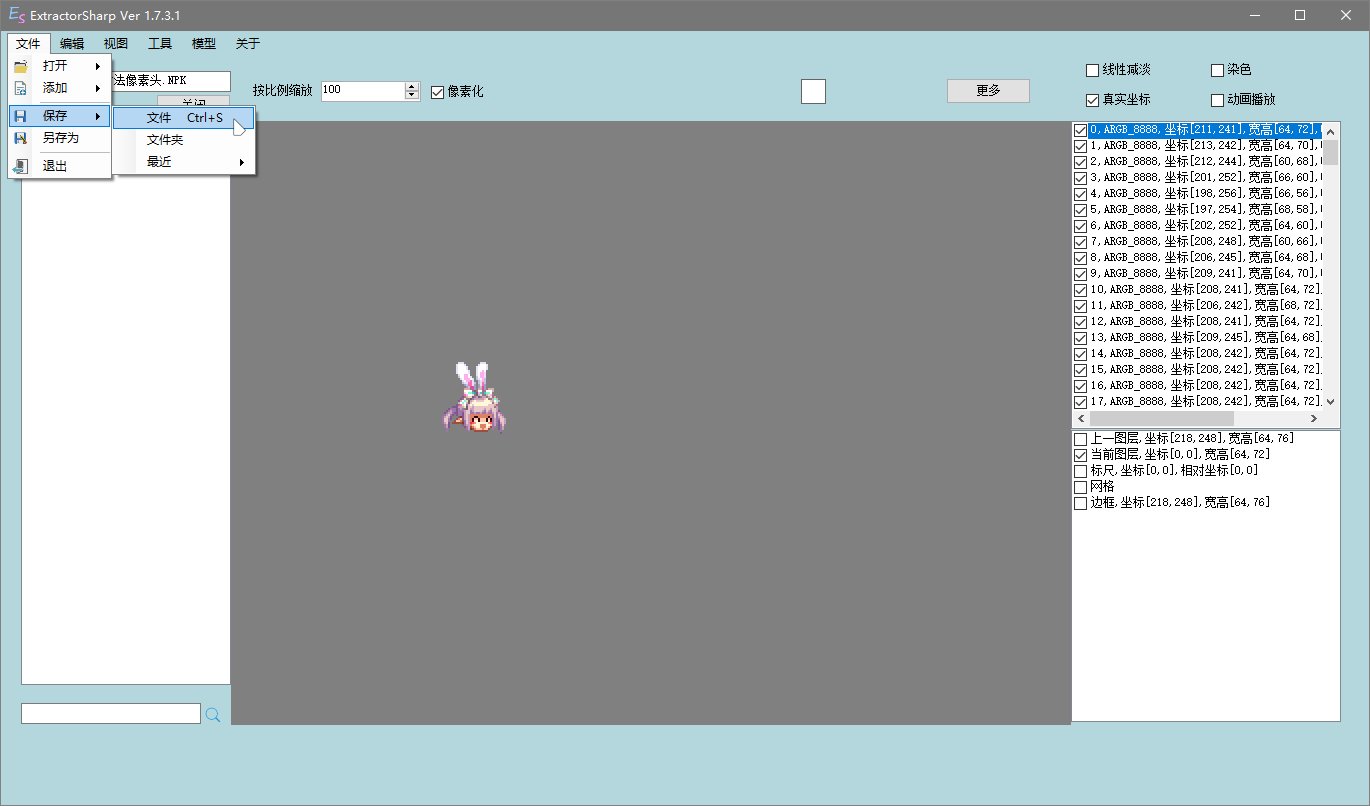Click the ExtractorSharp logo in title bar
This screenshot has height=806, width=1370.
pos(16,15)
